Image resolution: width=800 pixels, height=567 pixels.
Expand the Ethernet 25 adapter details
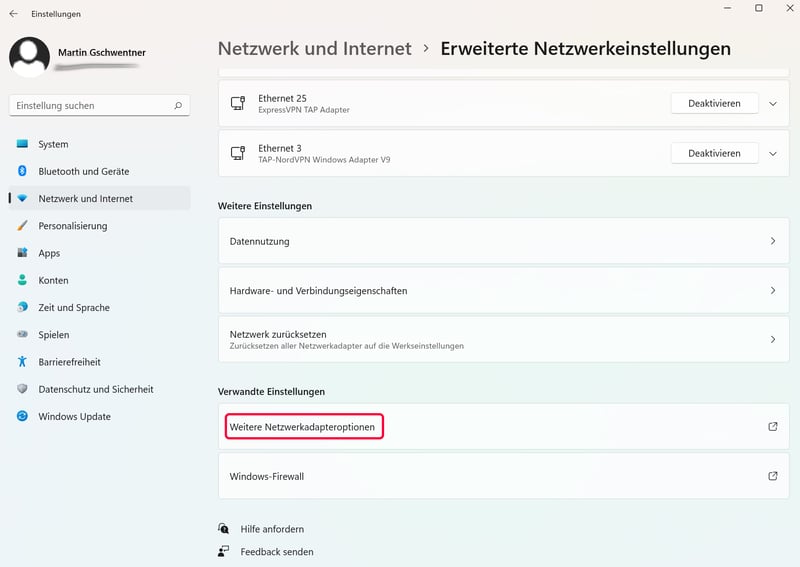pos(772,103)
